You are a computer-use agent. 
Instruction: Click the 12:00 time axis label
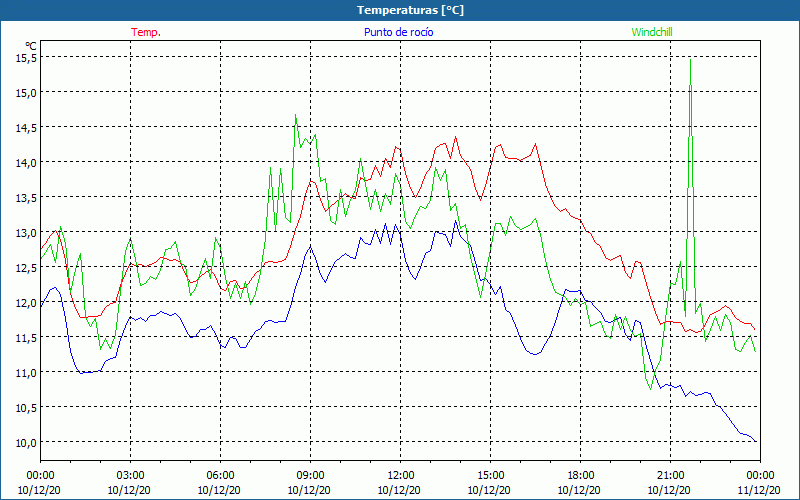pyautogui.click(x=400, y=476)
